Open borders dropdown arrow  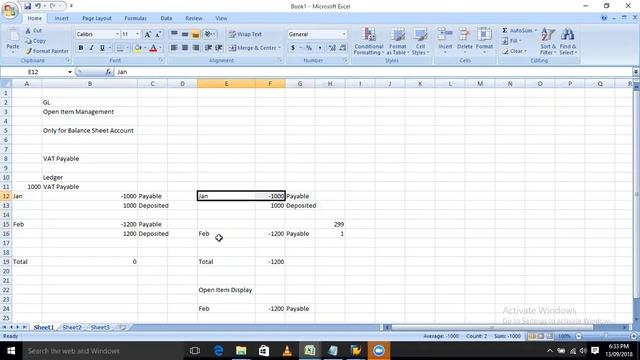tap(127, 48)
